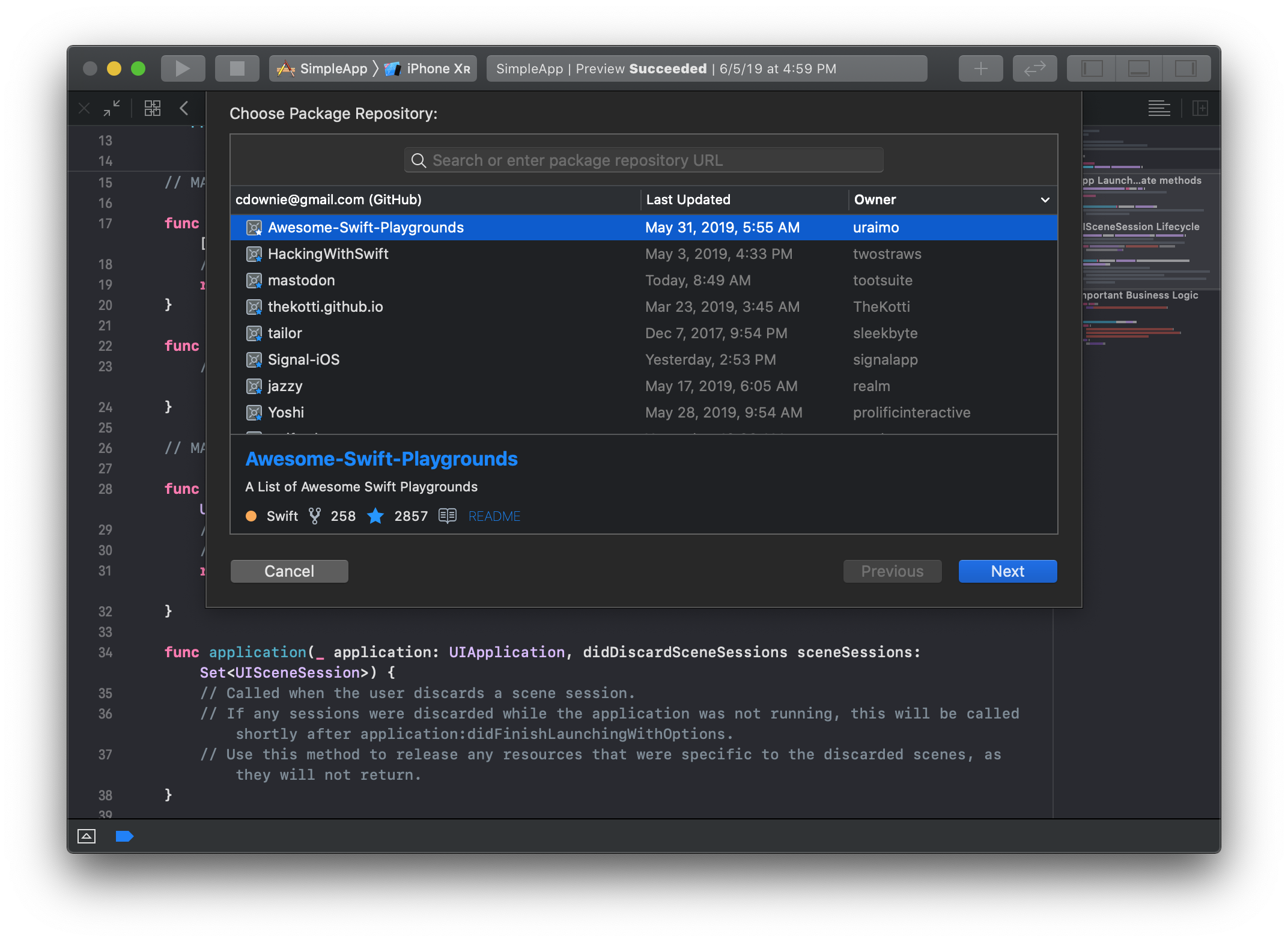This screenshot has width=1288, height=942.
Task: Click the Signal-iOS package icon
Action: pyautogui.click(x=254, y=360)
